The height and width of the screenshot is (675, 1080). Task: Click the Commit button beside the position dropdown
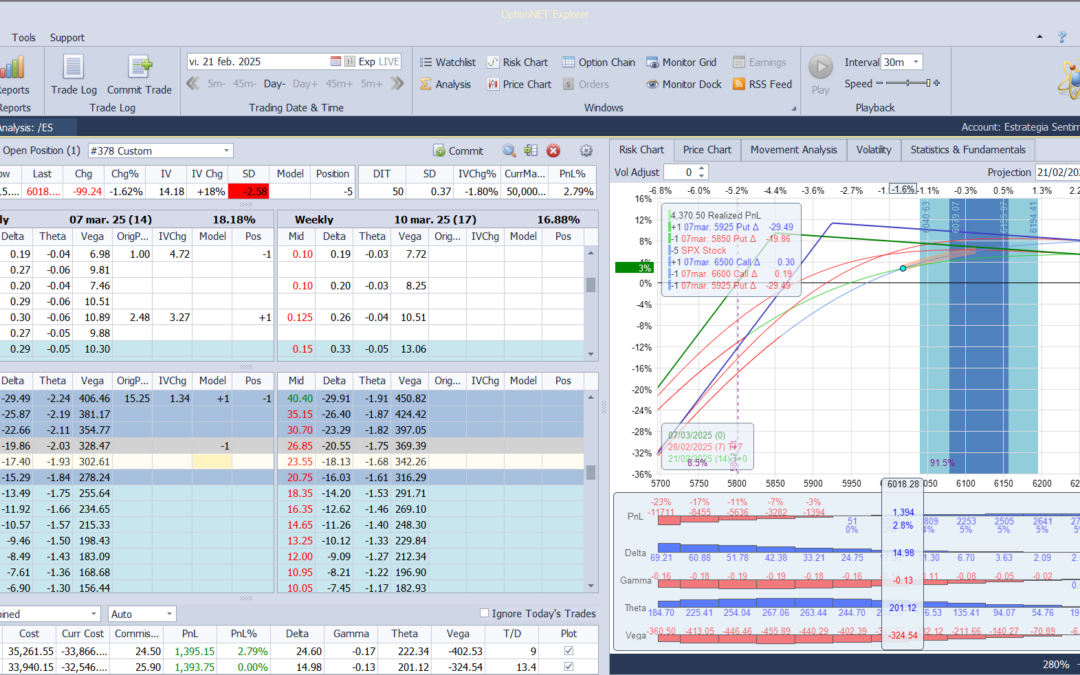pyautogui.click(x=458, y=151)
